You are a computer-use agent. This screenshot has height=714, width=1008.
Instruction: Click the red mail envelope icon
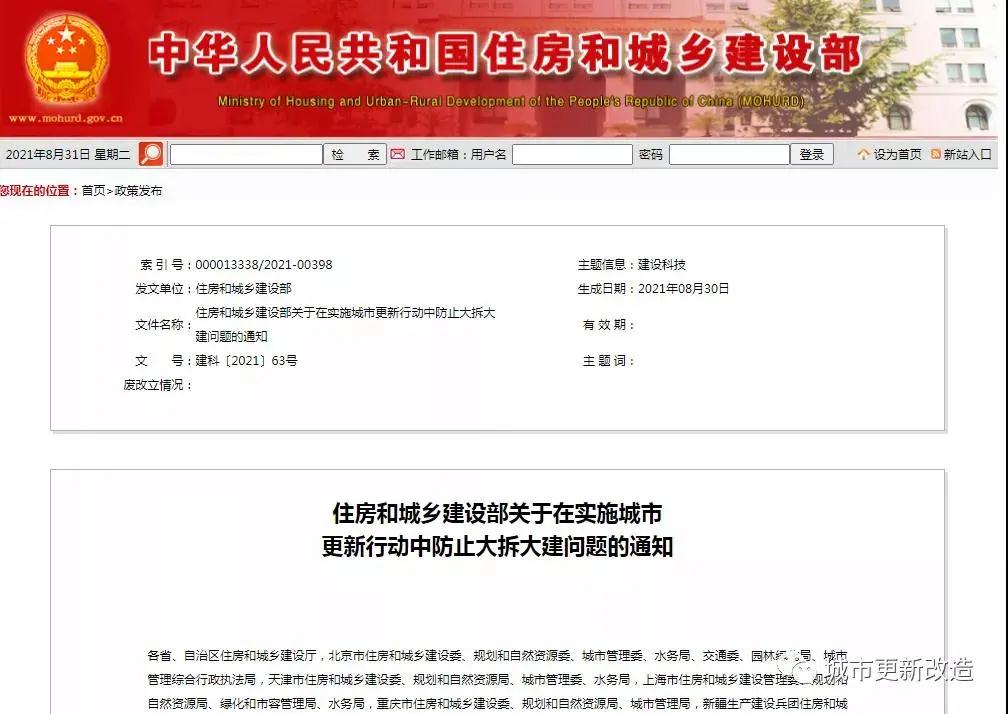pyautogui.click(x=398, y=154)
